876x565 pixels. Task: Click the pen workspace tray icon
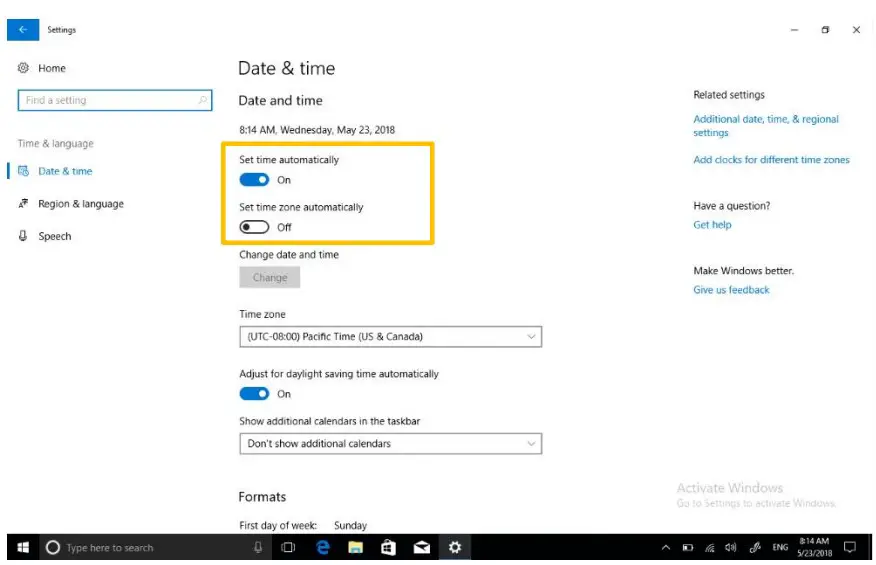click(755, 548)
